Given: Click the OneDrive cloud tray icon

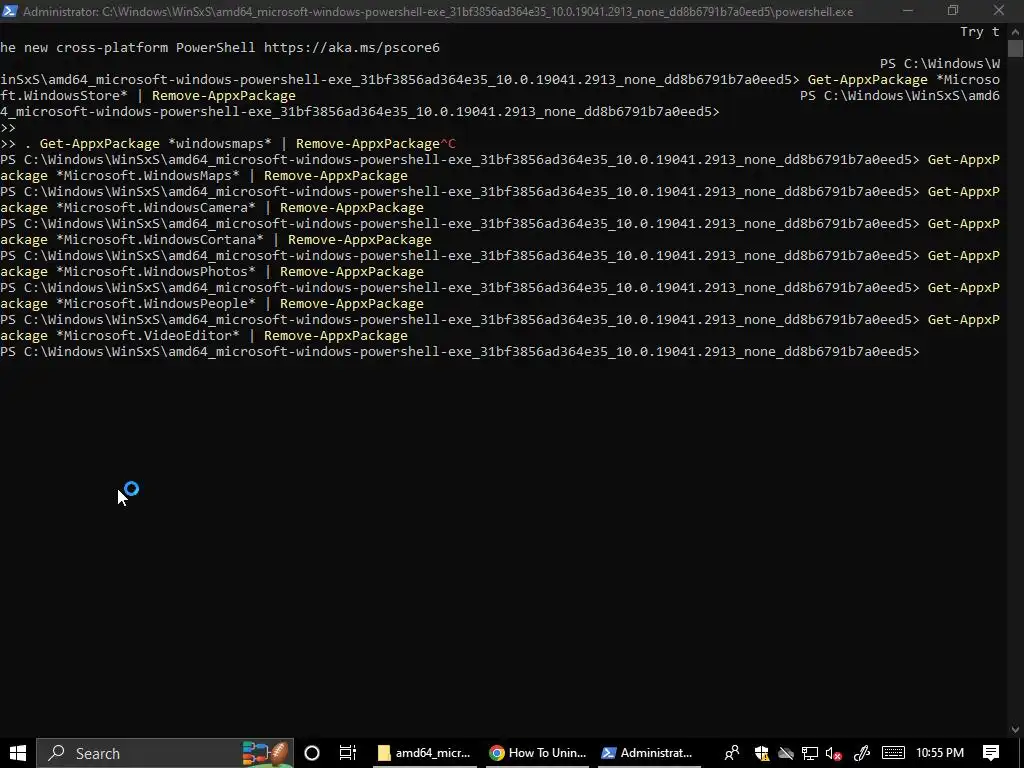Looking at the screenshot, I should click(x=785, y=753).
